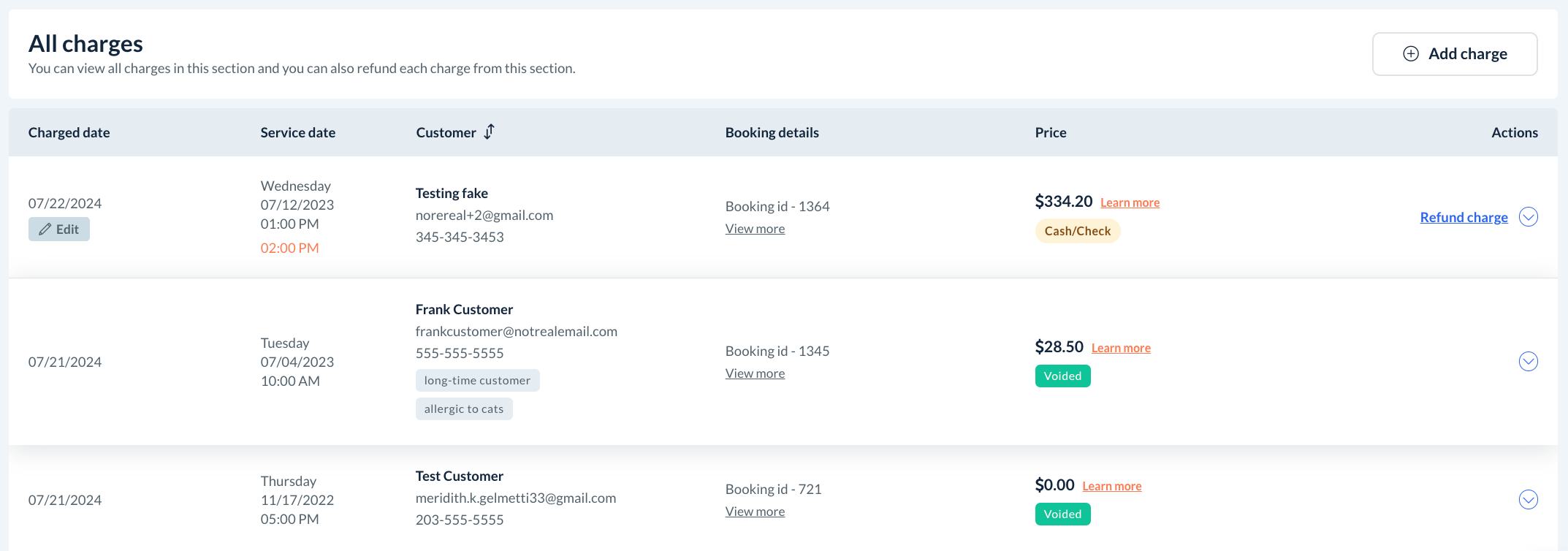Click Learn more next to $334.20
Viewport: 1568px width, 551px height.
click(x=1130, y=203)
